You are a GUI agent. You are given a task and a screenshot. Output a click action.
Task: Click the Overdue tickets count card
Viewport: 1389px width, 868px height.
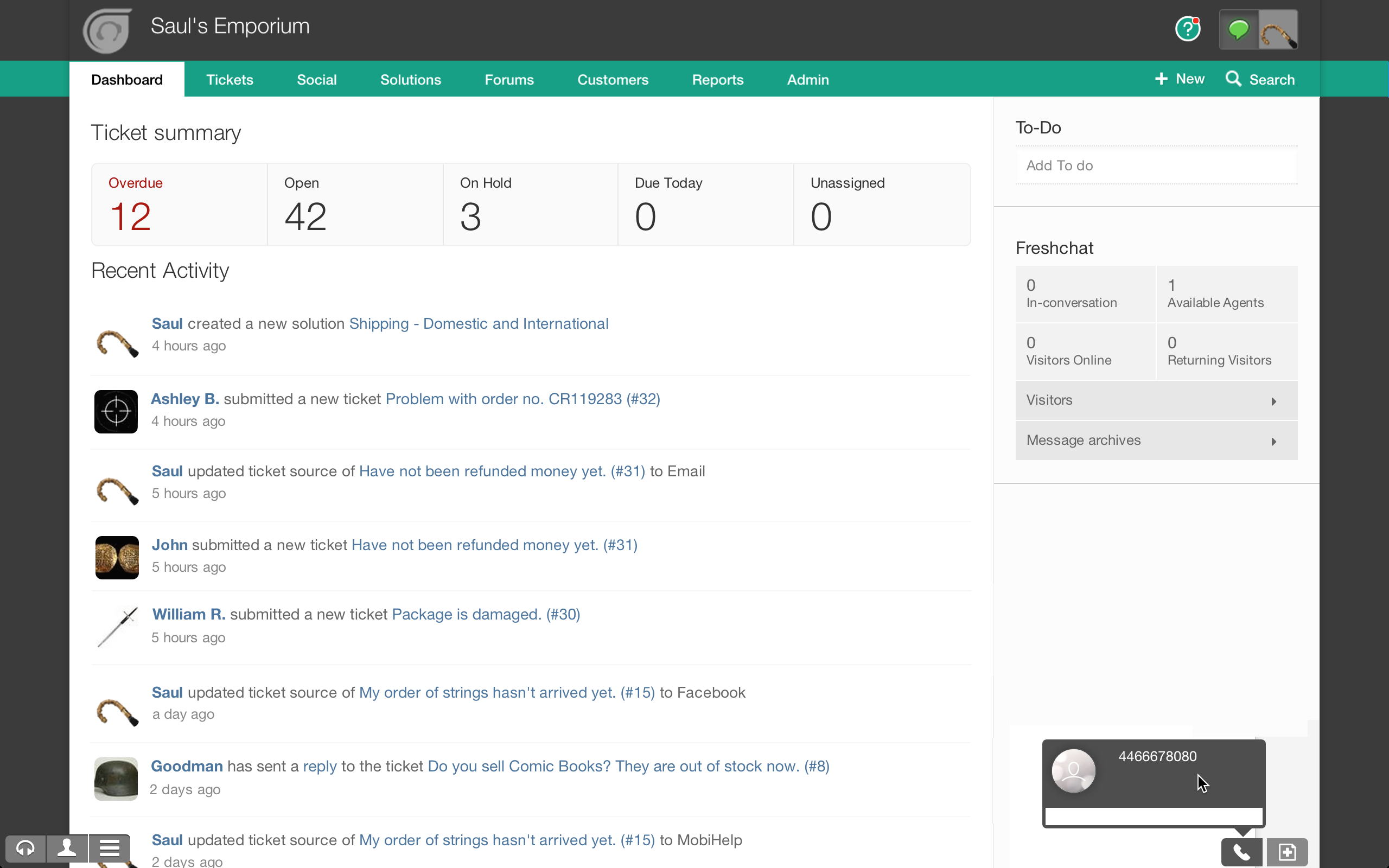pos(179,205)
